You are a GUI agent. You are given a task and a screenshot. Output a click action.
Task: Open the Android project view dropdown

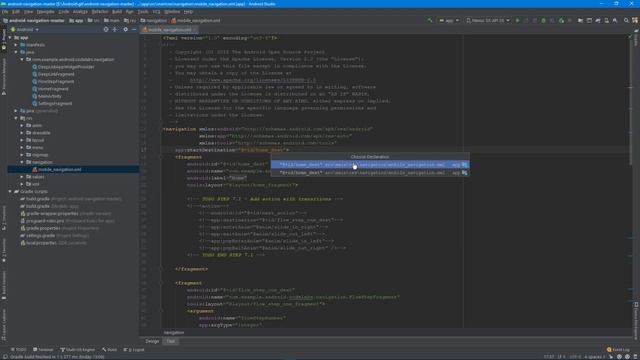click(x=24, y=29)
